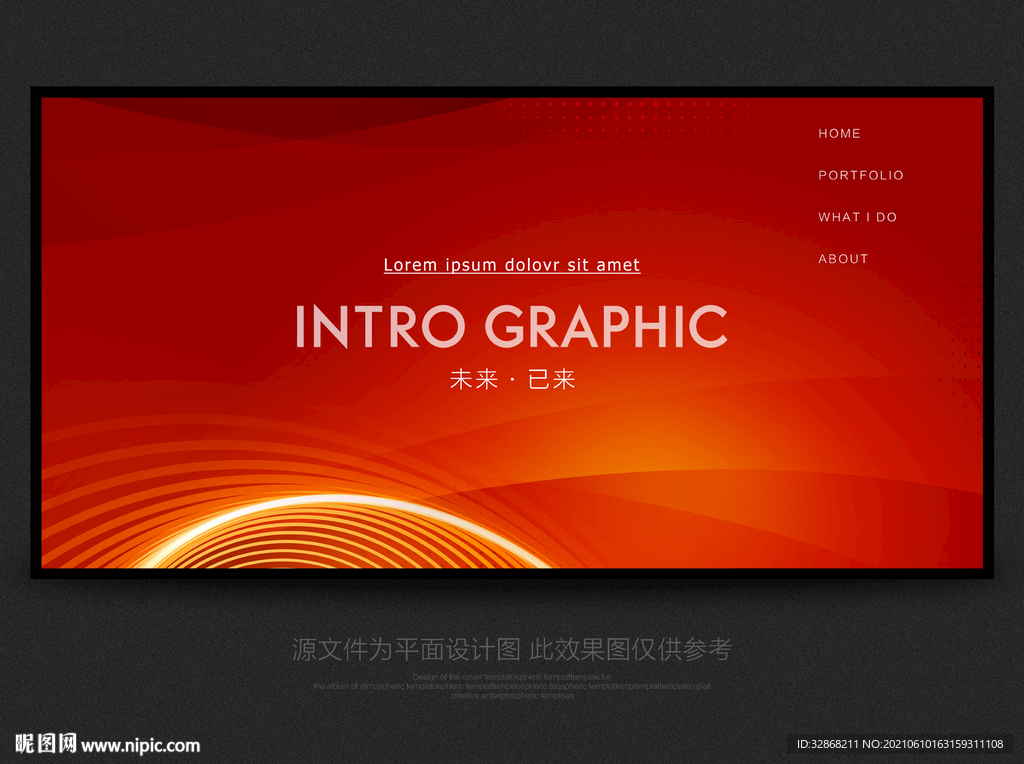
Task: Click the 未来 · 已来 subtitle text
Action: (512, 379)
